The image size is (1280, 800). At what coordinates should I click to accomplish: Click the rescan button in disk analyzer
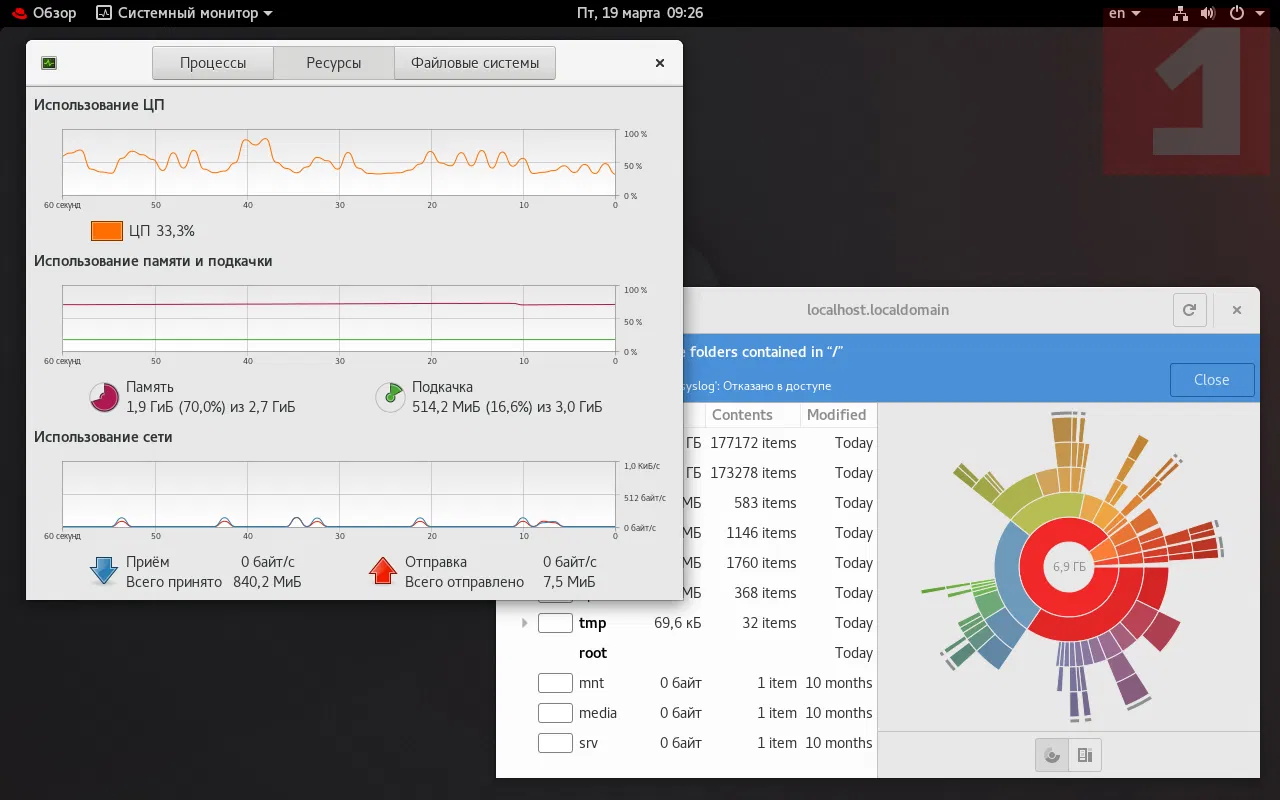(x=1190, y=310)
